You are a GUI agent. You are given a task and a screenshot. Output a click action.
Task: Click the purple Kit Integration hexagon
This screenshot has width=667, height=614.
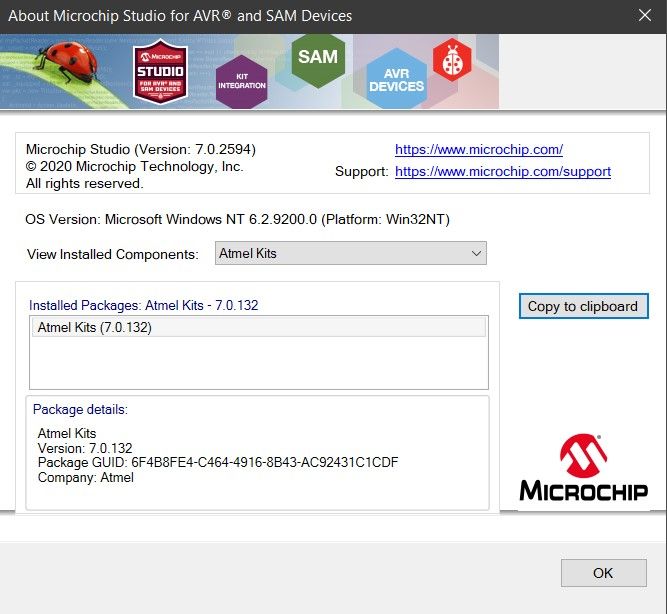coord(242,81)
